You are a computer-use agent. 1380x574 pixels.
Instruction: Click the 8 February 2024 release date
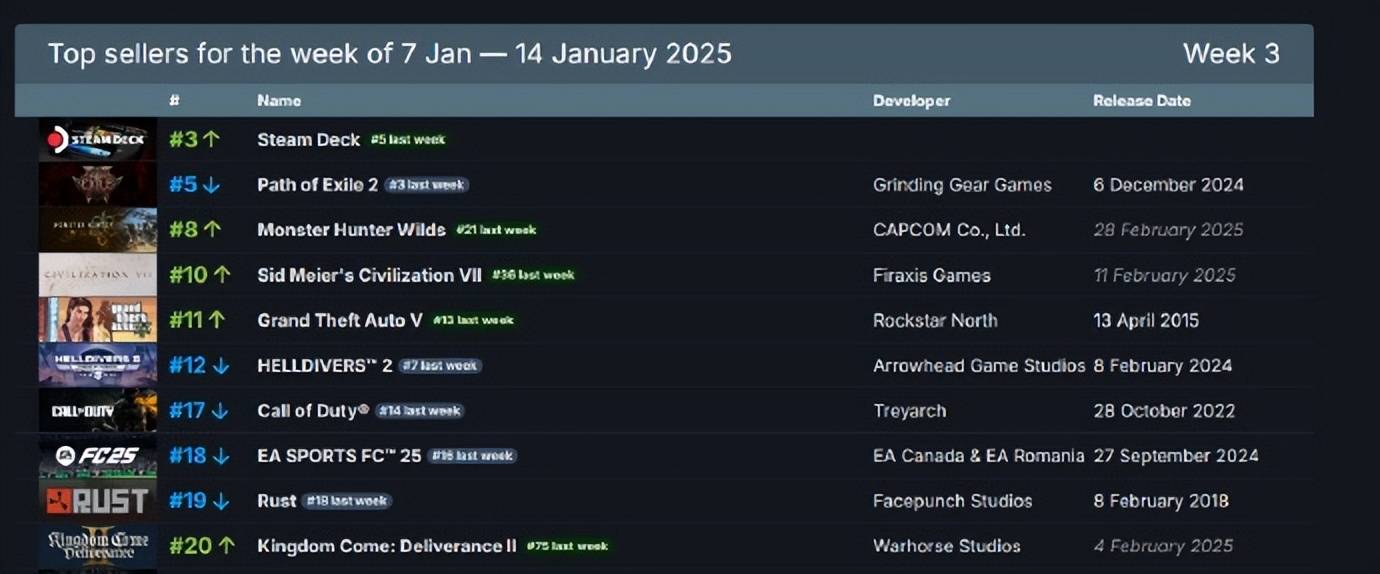(x=1163, y=366)
